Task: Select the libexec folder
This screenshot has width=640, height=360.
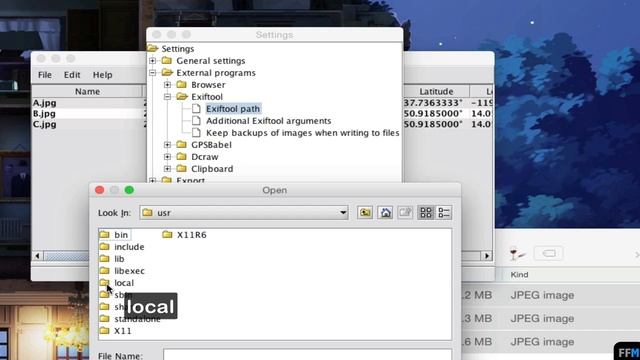Action: coord(122,271)
